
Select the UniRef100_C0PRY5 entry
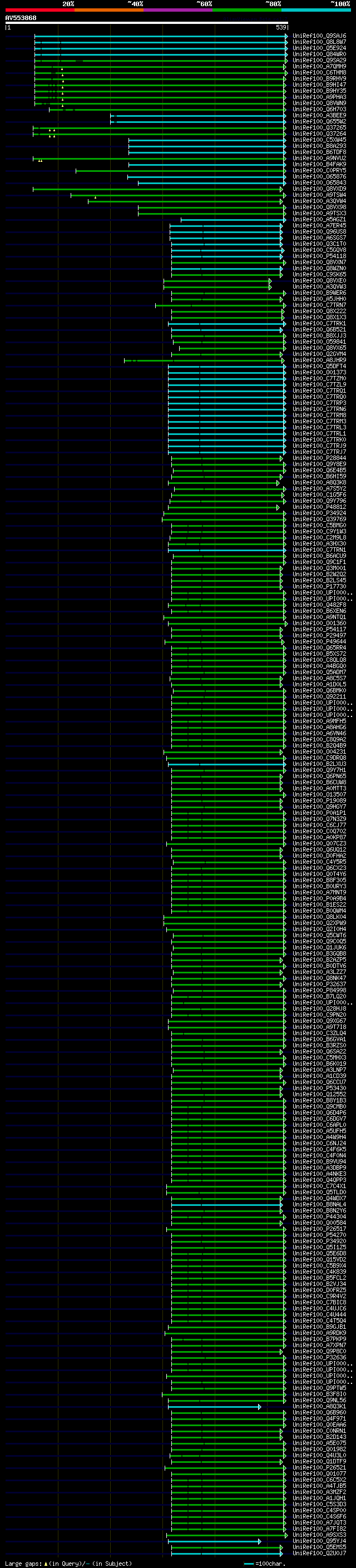[x=319, y=171]
